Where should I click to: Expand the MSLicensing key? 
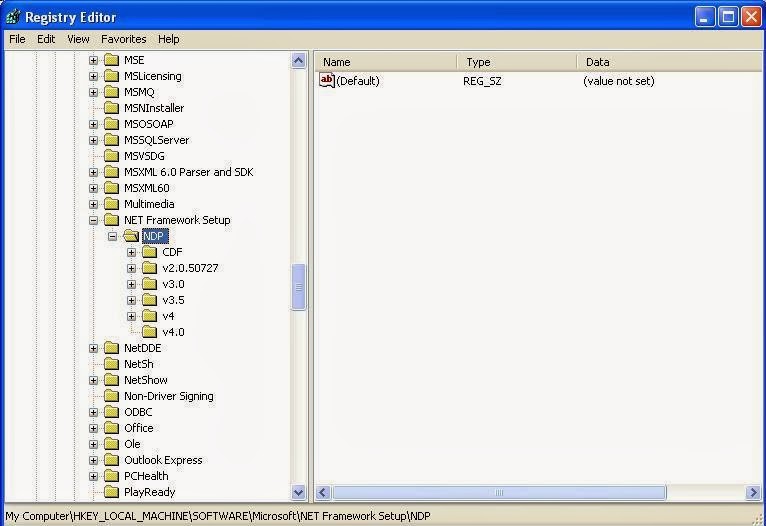pos(93,76)
